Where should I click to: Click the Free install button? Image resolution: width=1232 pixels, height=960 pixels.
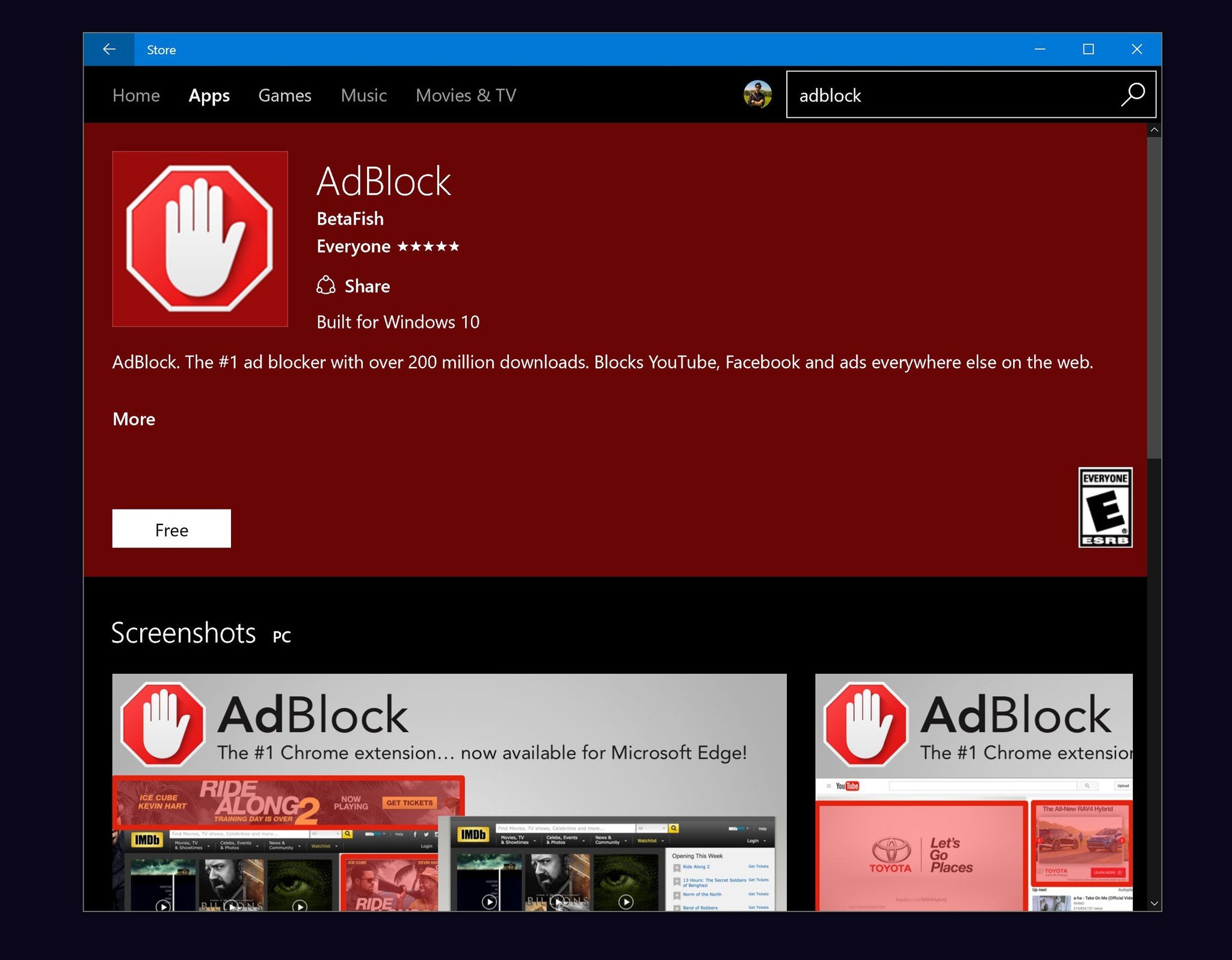click(x=171, y=529)
